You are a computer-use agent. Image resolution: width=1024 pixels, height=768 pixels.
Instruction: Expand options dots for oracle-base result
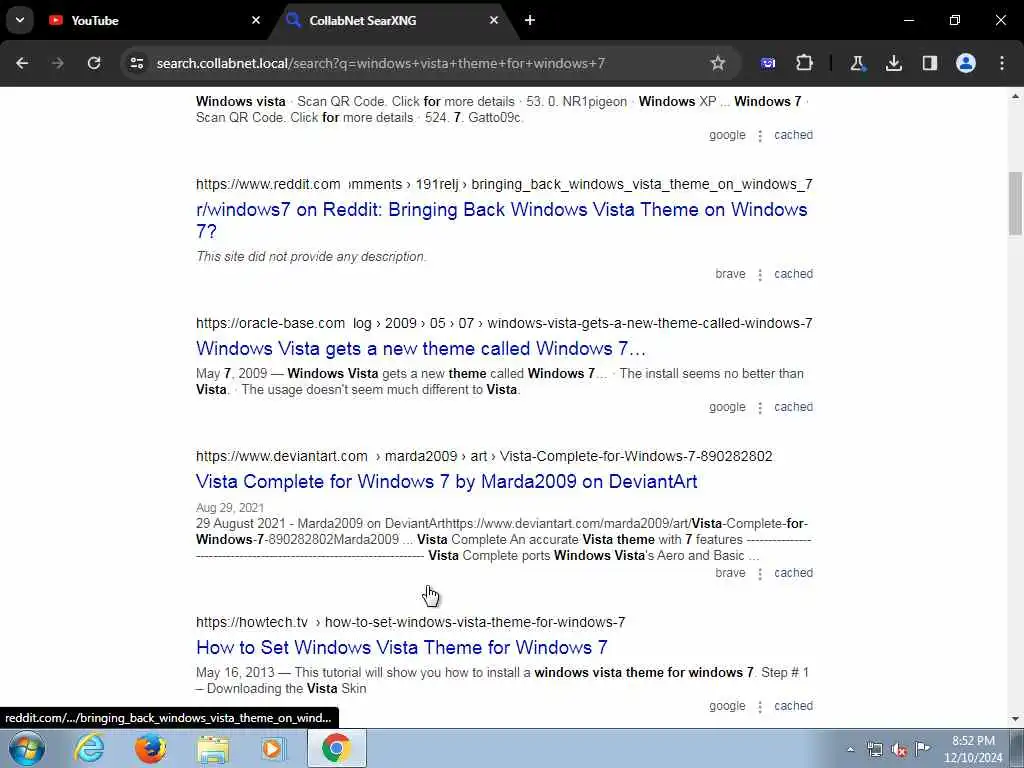[760, 408]
